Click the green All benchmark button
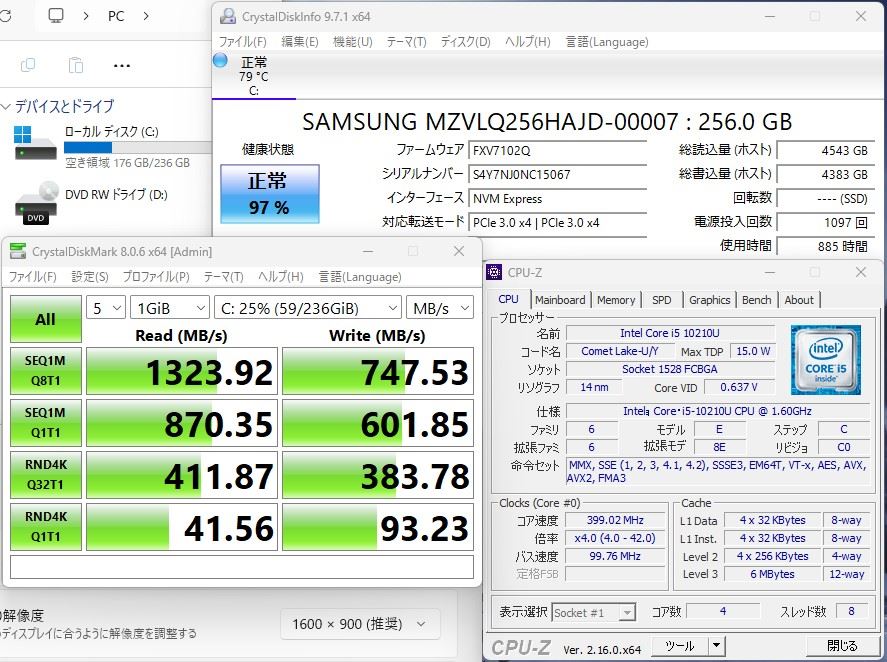Screen dimensions: 887x662 45,319
